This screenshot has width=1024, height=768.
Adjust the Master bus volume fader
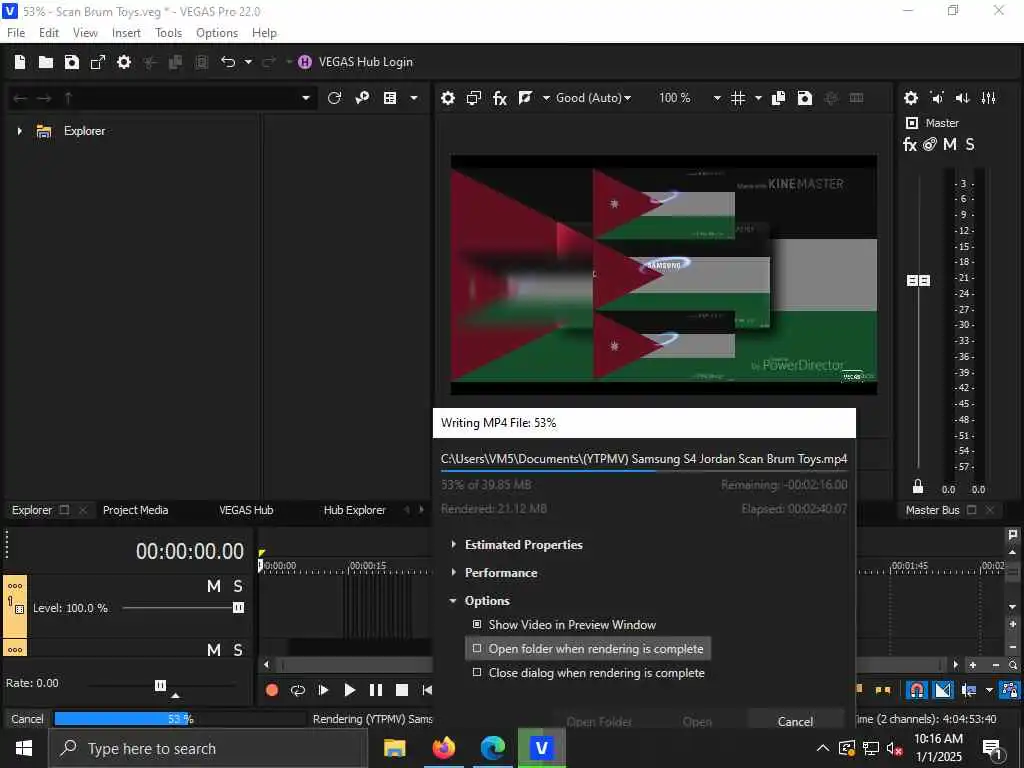coord(918,280)
